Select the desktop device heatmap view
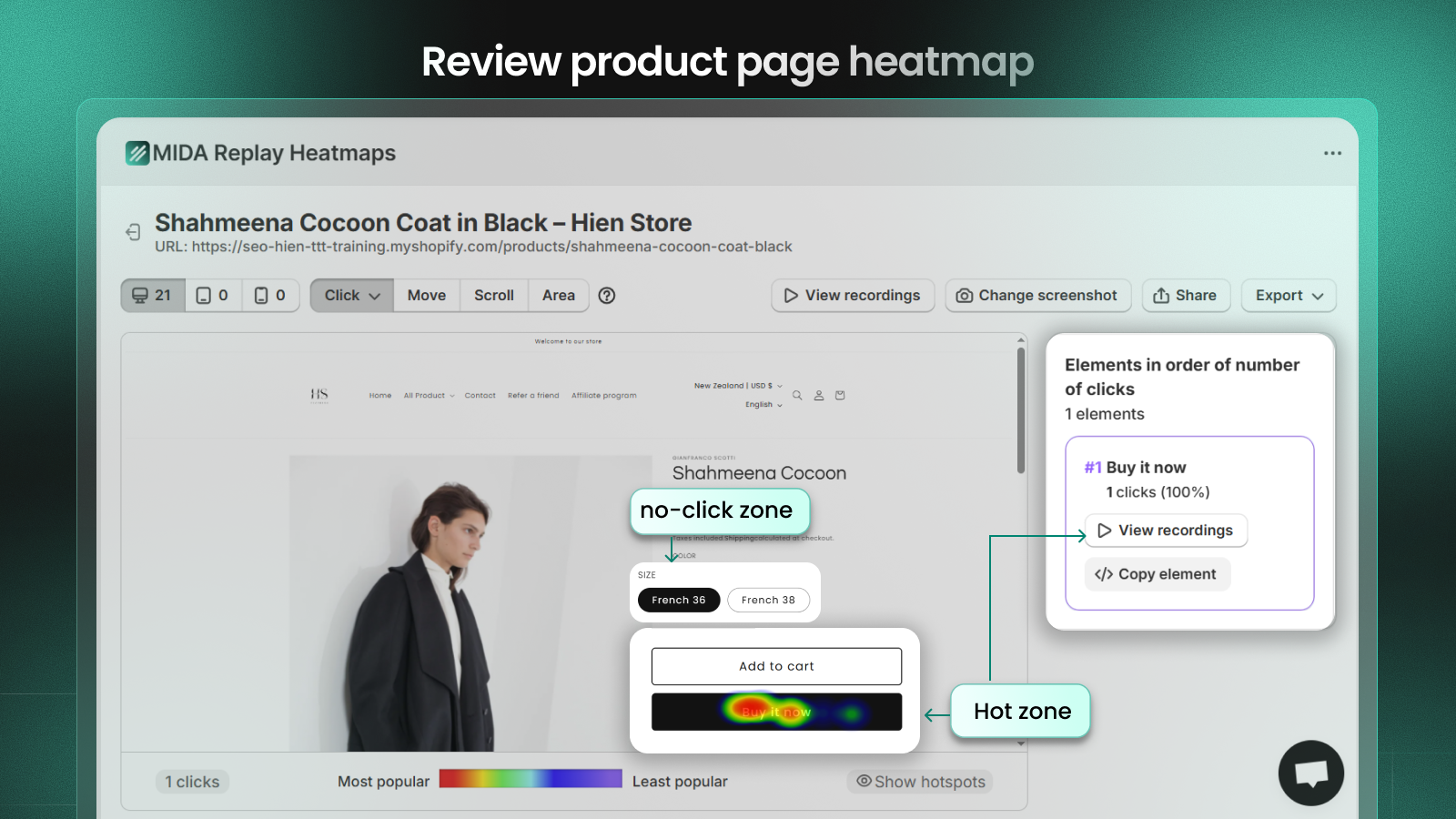The height and width of the screenshot is (819, 1456). coord(151,295)
